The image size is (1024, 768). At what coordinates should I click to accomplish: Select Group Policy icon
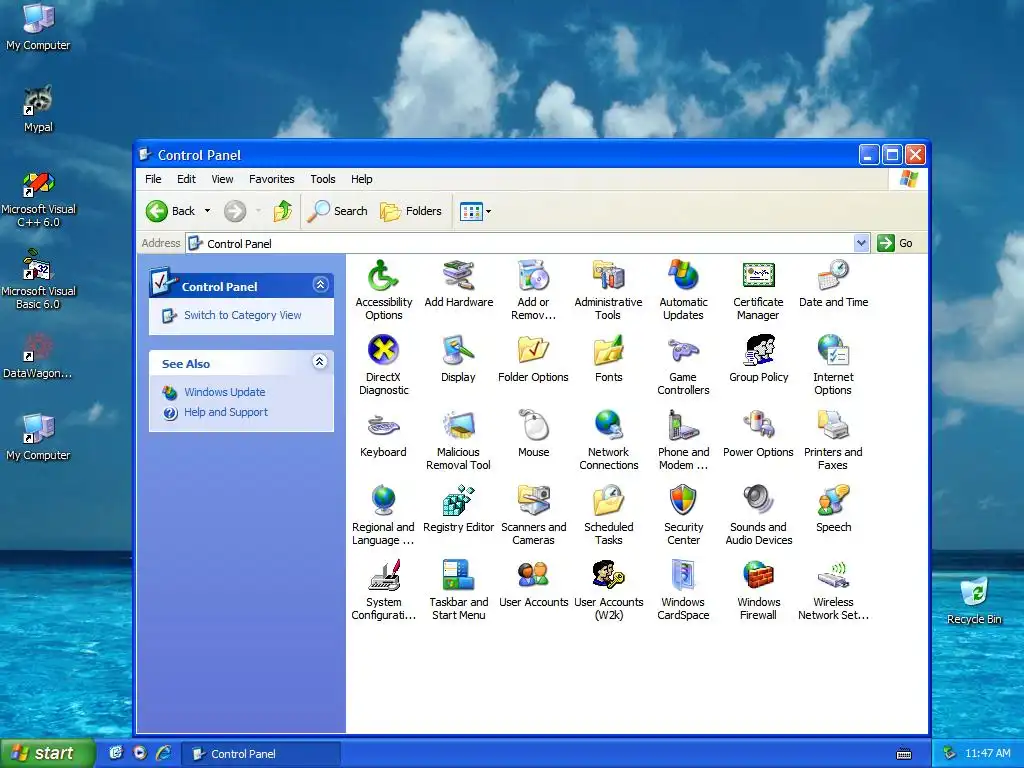point(758,351)
